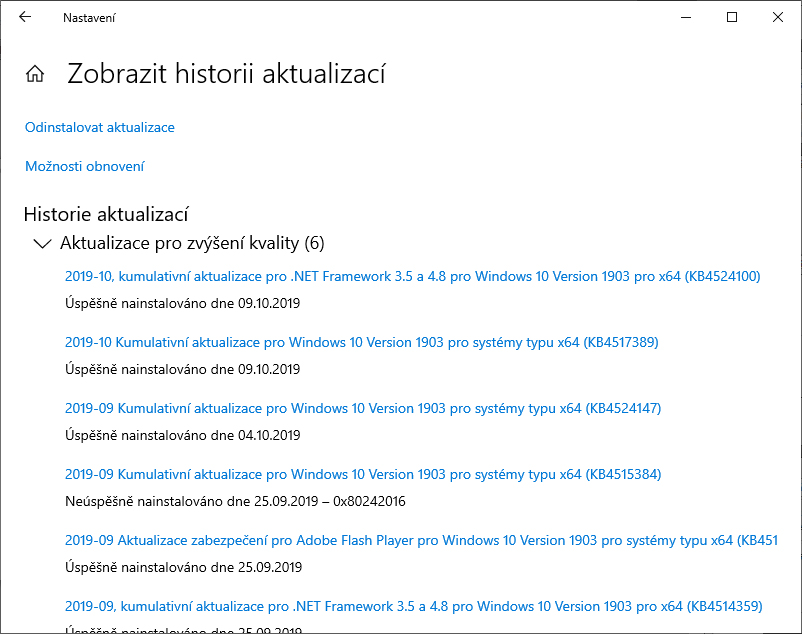Screen dimensions: 802x634
Task: Go to Settings home via house icon
Action: (x=35, y=74)
